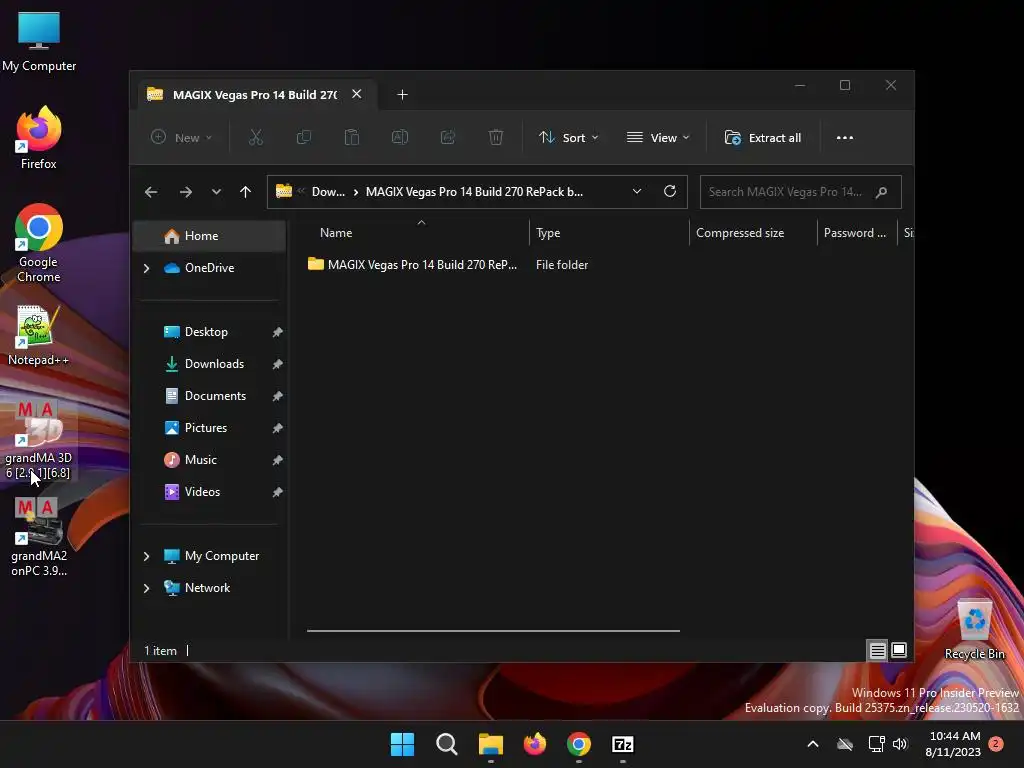
Task: Click the search magnifier icon in Explorer
Action: [882, 192]
